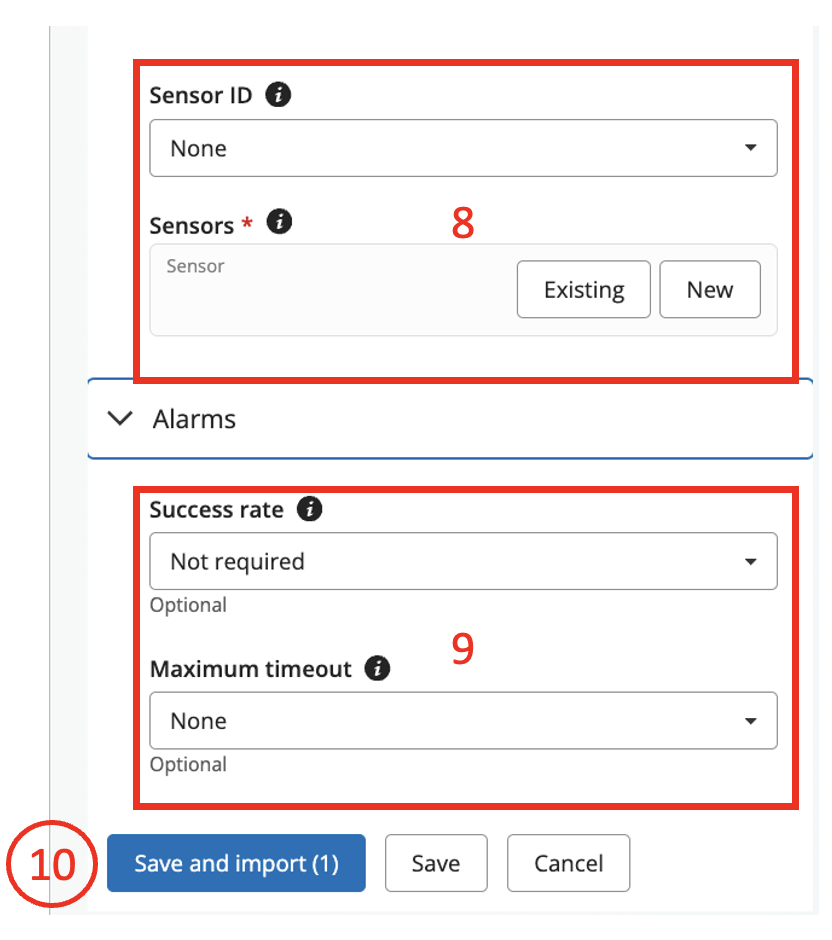Cancel the form
Image resolution: width=832 pixels, height=940 pixels.
point(568,863)
